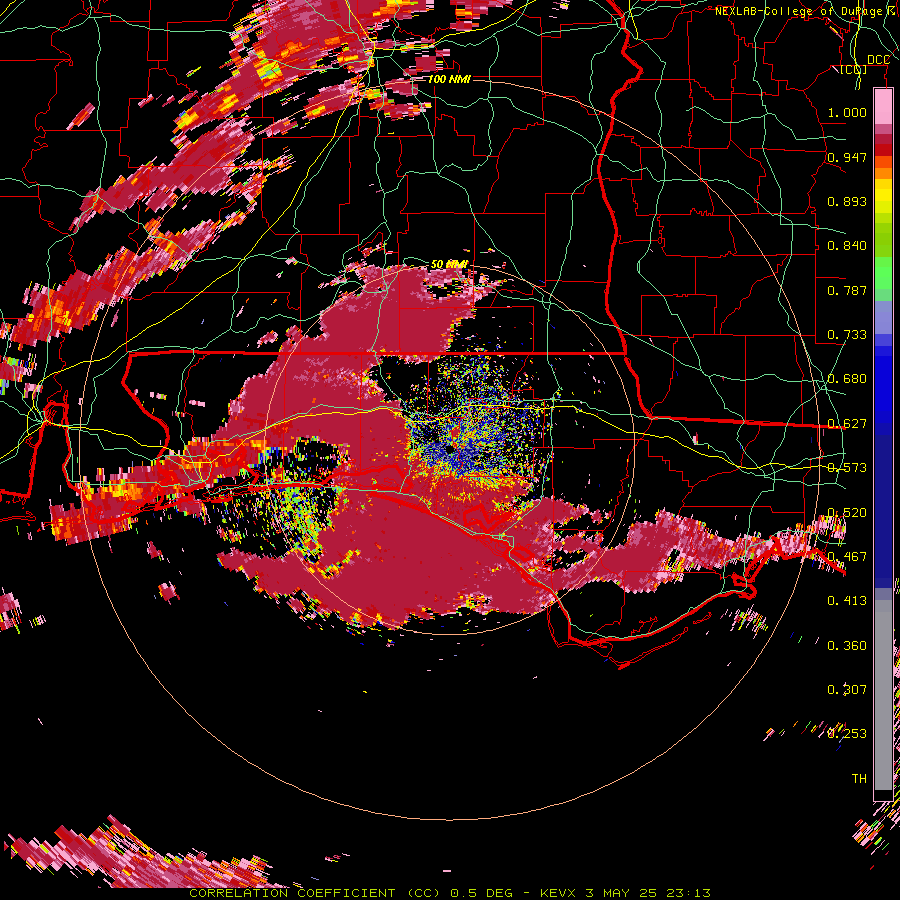Click the [CC] label above the color bar
The width and height of the screenshot is (900, 900).
853,70
